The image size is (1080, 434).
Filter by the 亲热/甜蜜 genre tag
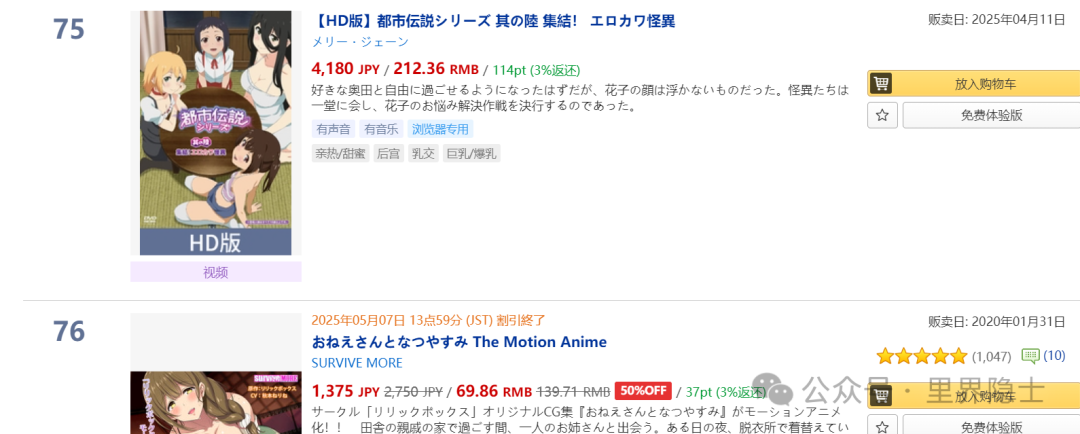tap(340, 153)
